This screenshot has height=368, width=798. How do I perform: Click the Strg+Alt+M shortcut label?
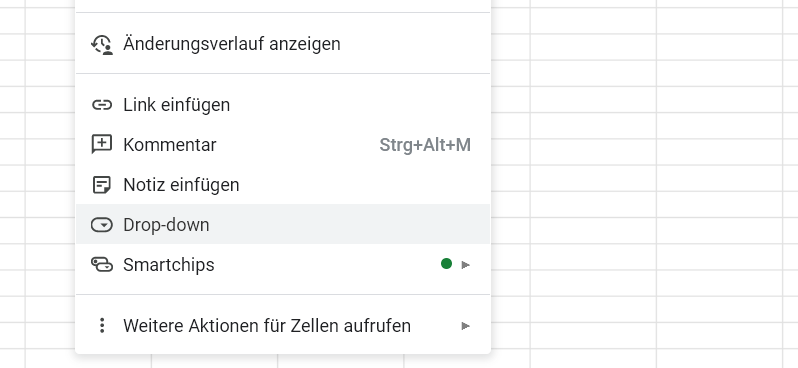coord(425,145)
